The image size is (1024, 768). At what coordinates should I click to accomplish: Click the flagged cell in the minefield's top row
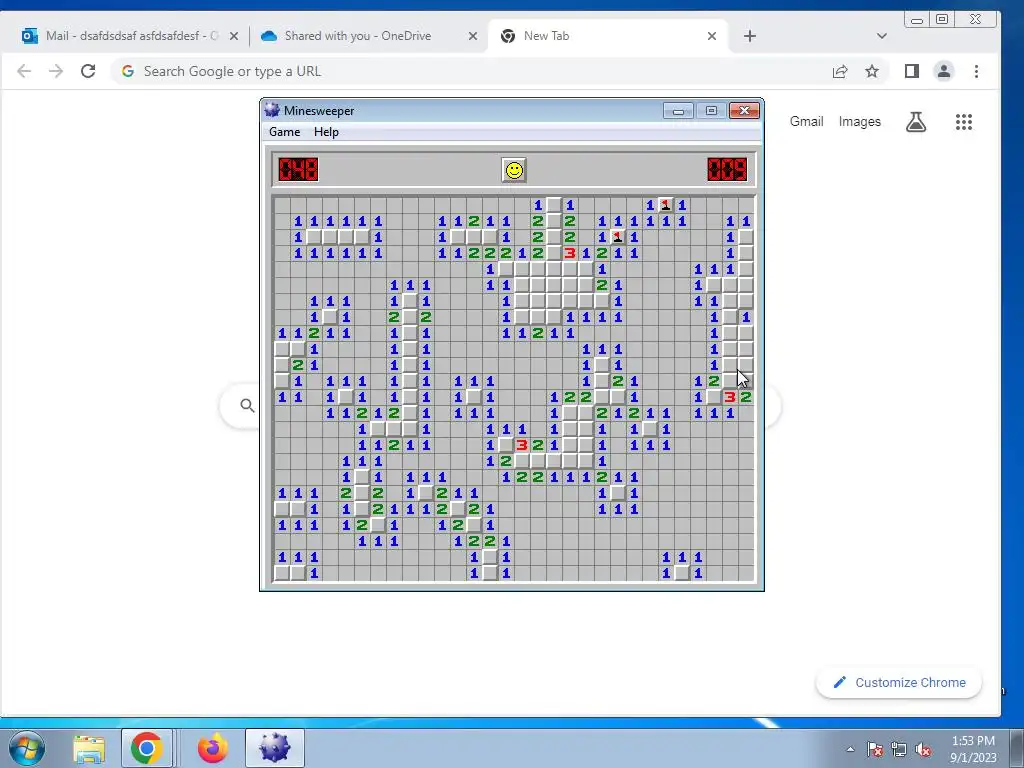665,205
